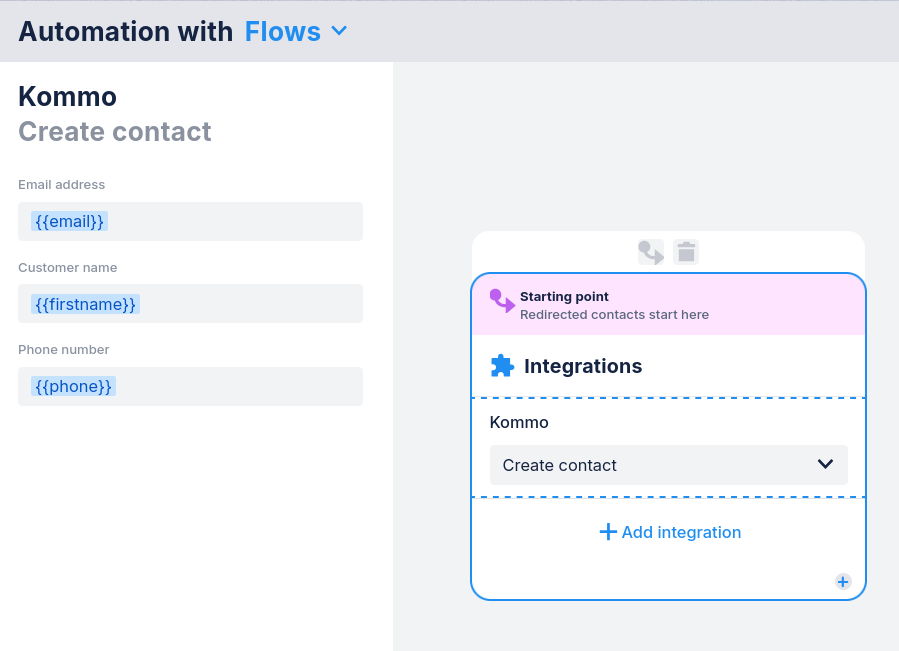Click the chevron arrow next to Flows

coord(339,31)
